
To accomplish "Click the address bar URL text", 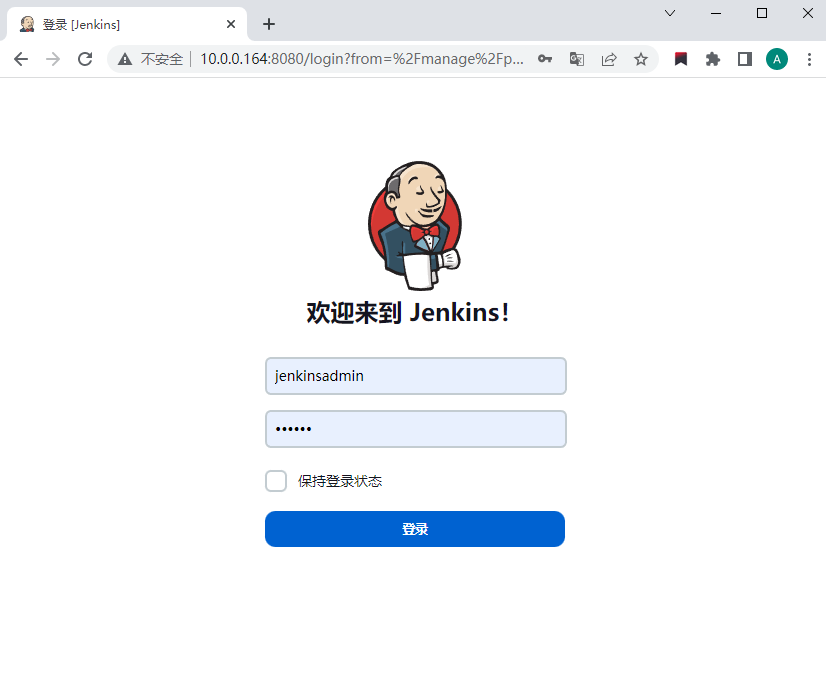I will pos(362,59).
